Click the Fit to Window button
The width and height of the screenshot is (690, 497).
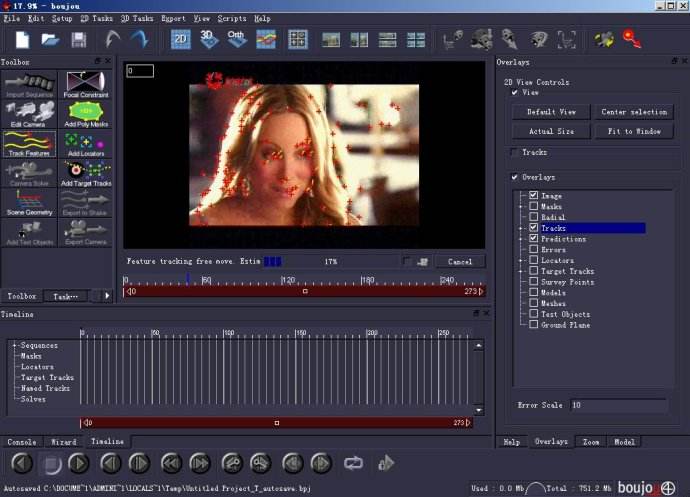point(634,131)
